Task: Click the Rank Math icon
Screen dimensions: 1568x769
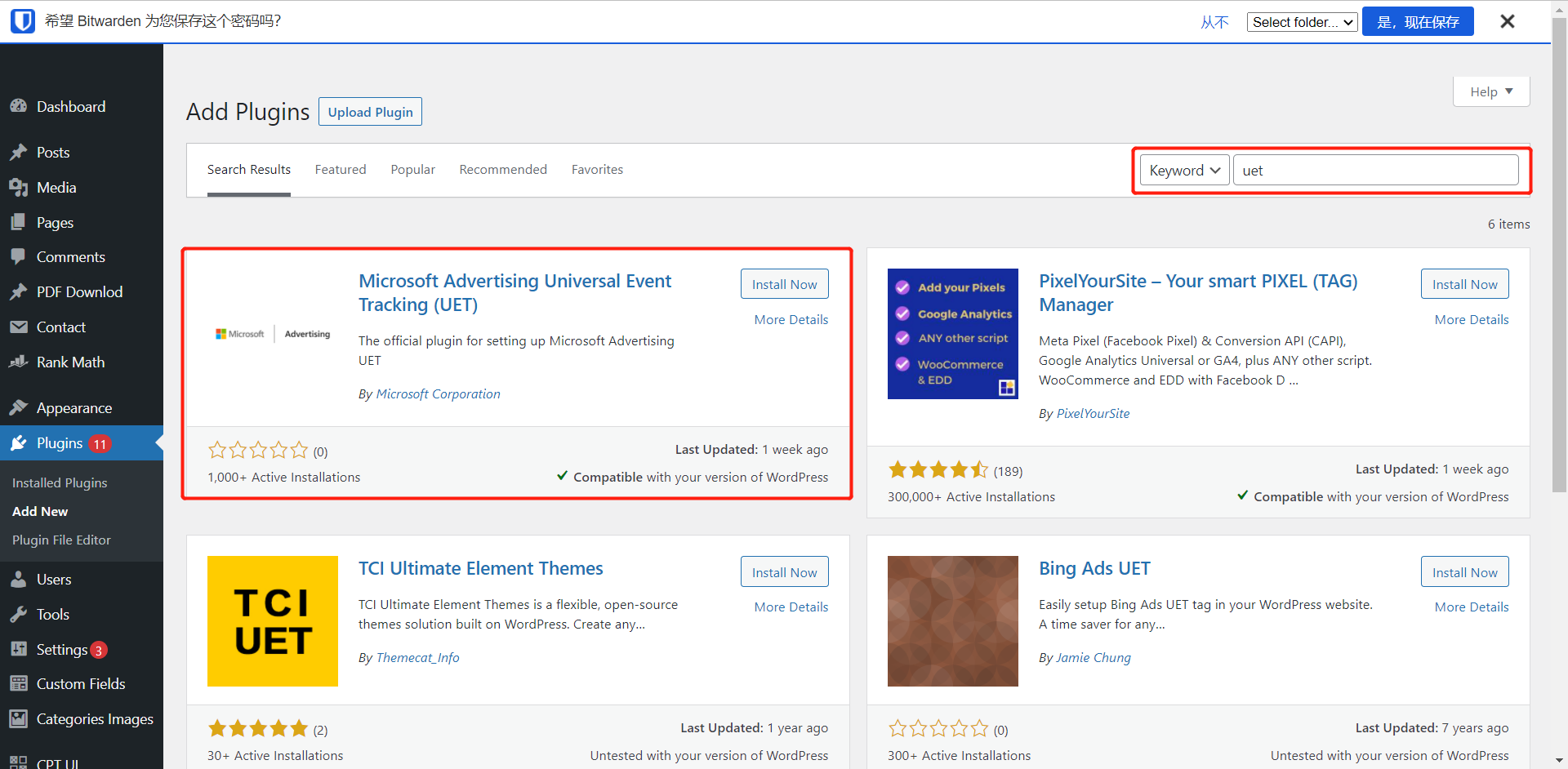Action: [19, 362]
